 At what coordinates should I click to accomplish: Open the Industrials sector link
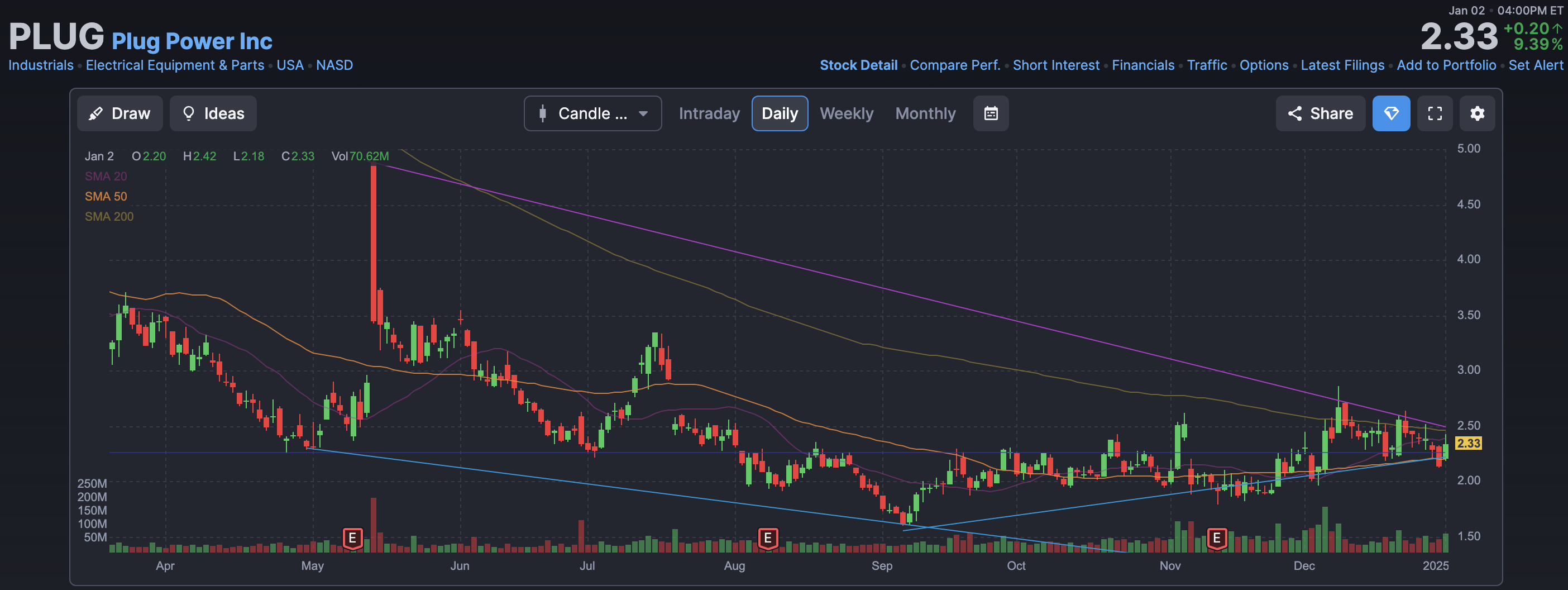pos(41,65)
